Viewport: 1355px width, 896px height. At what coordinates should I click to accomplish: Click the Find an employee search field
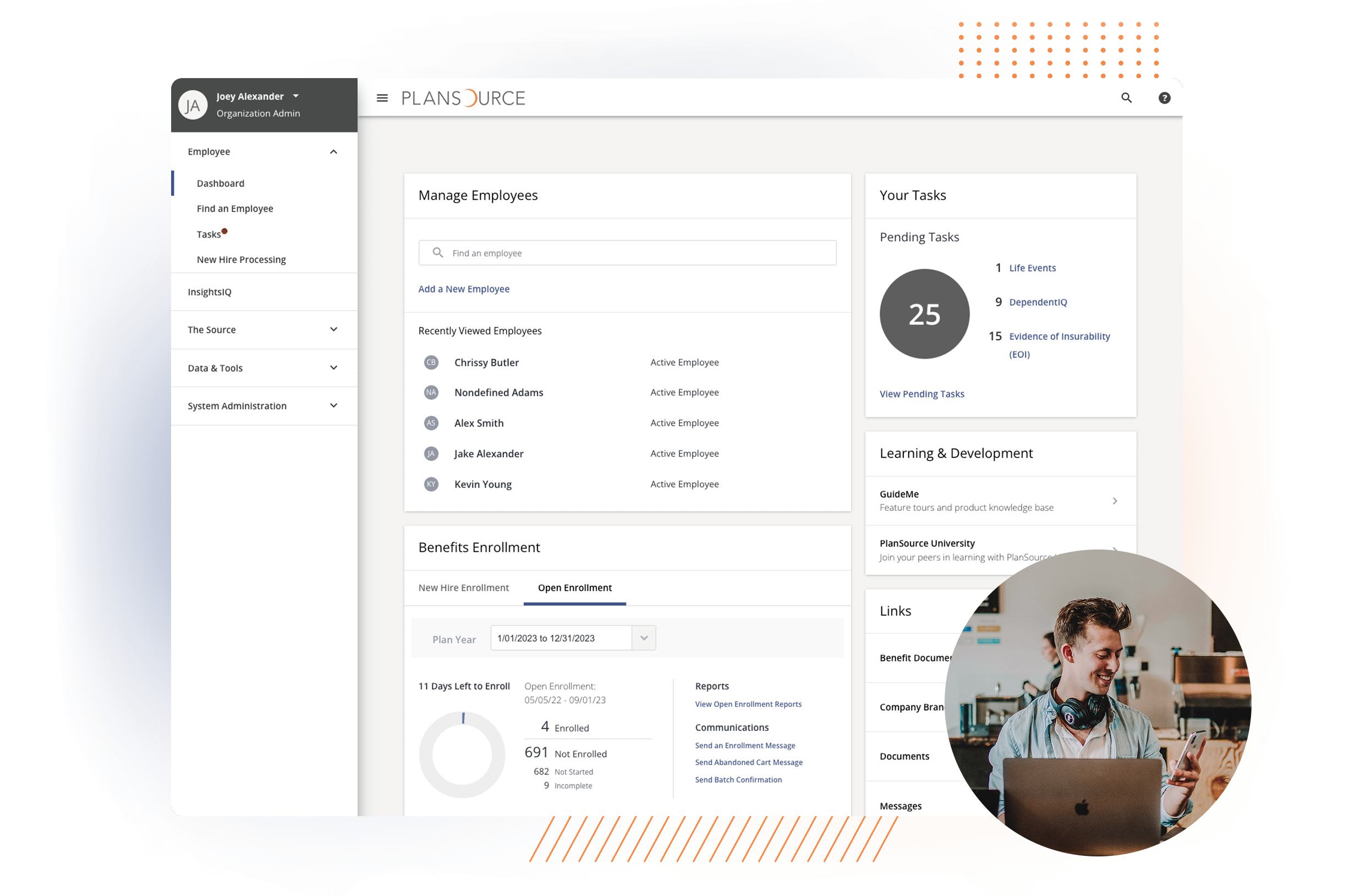[627, 252]
